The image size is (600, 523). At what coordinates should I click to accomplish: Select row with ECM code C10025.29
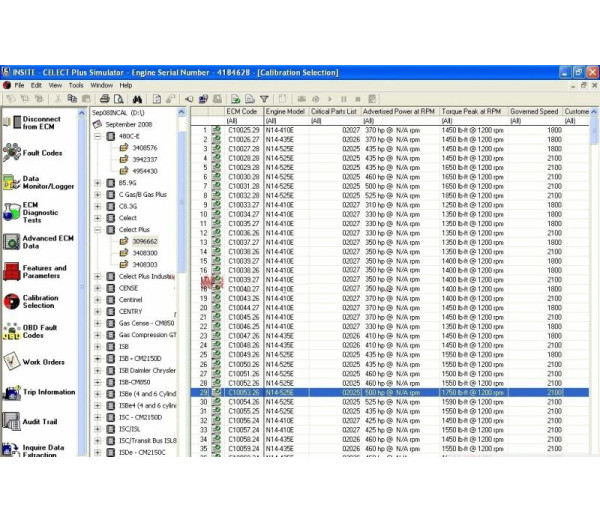tap(243, 129)
